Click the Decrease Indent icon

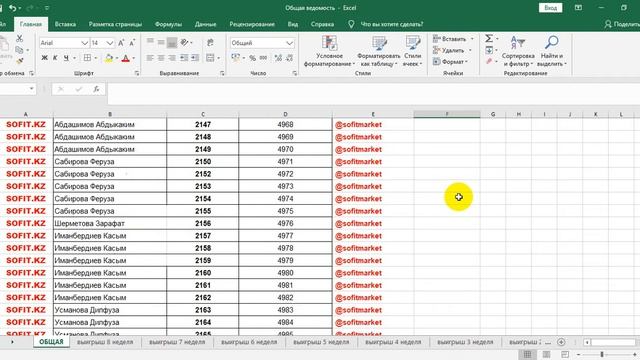tap(184, 58)
